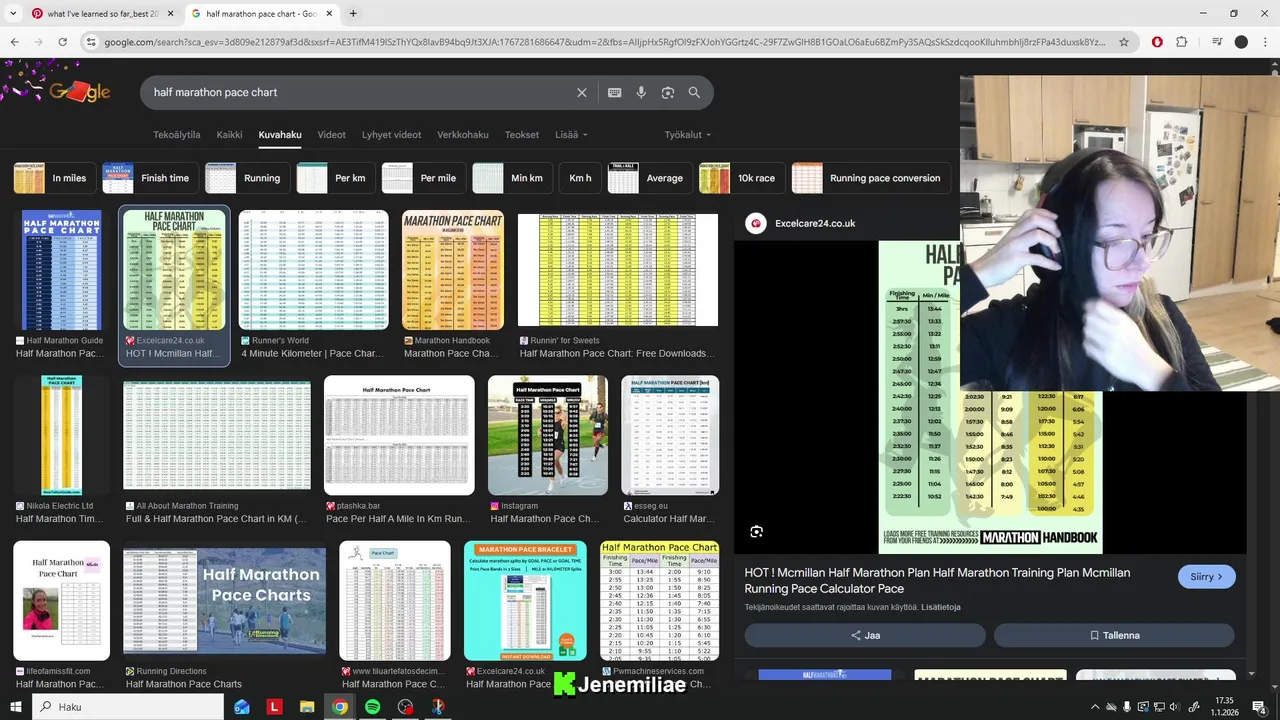The height and width of the screenshot is (720, 1280).
Task: Open the notification center icon
Action: 1259,707
